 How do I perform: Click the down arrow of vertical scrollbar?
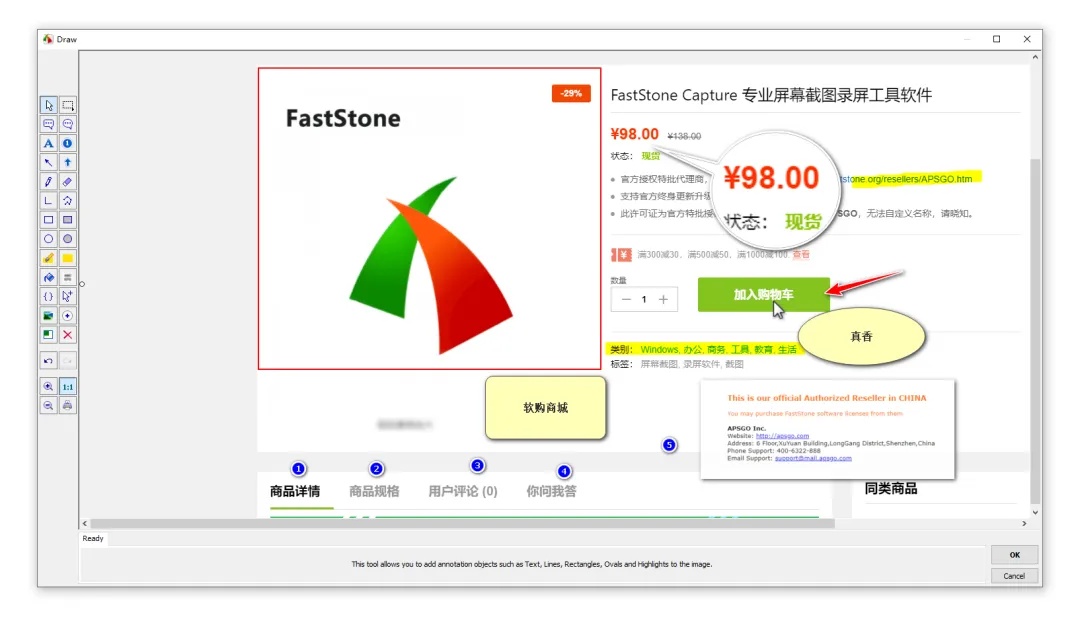pyautogui.click(x=1035, y=512)
